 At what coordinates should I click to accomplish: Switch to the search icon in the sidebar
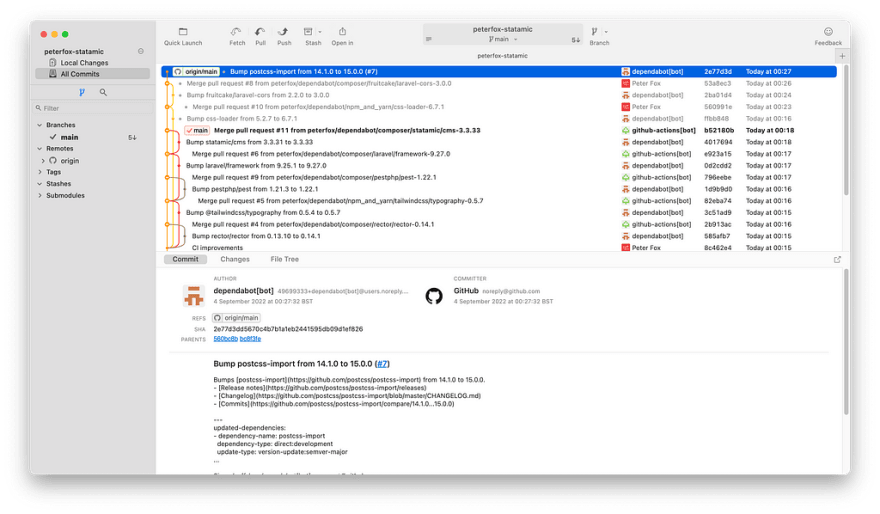[x=103, y=92]
